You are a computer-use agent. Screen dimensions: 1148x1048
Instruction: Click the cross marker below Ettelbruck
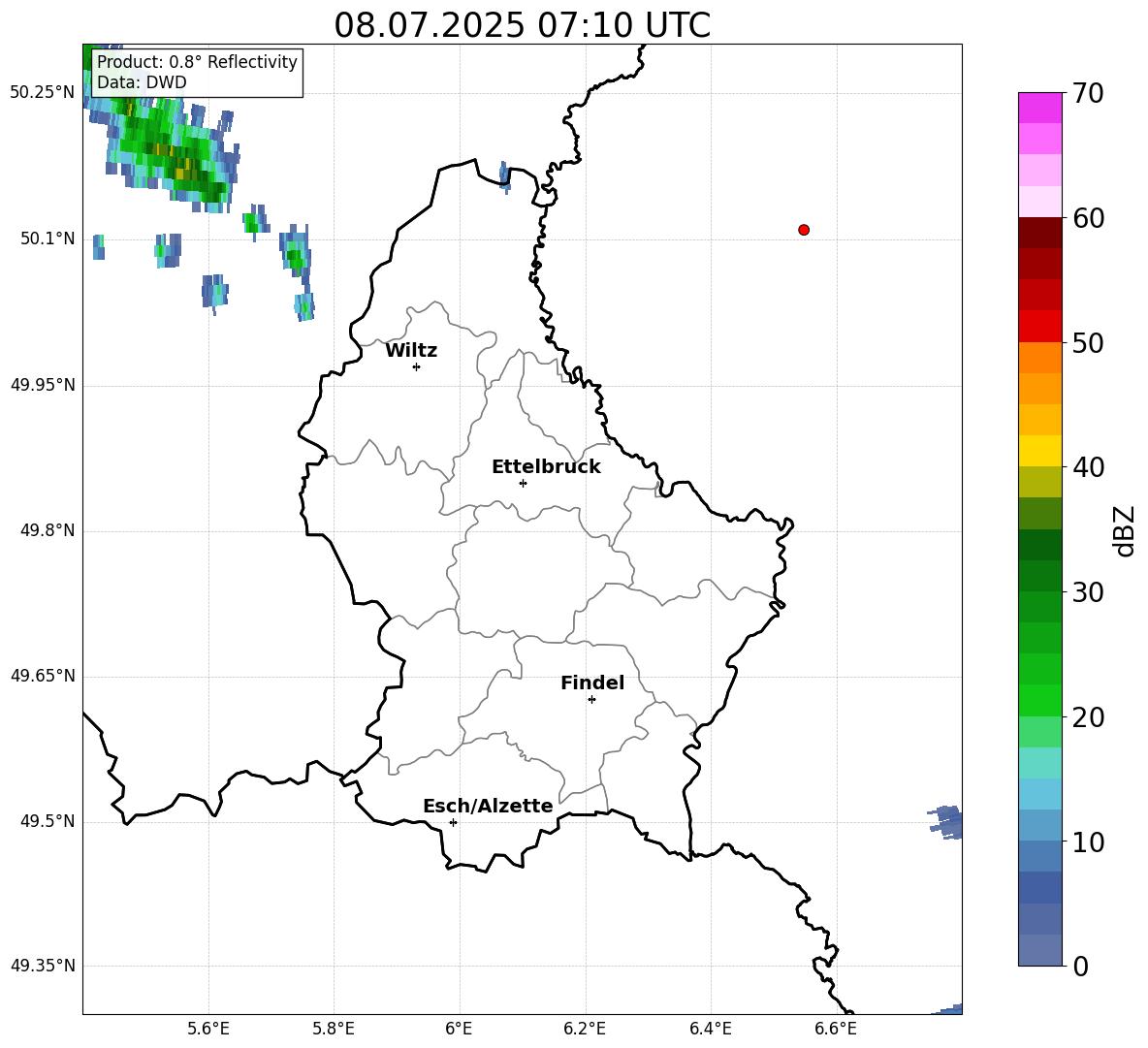[523, 483]
